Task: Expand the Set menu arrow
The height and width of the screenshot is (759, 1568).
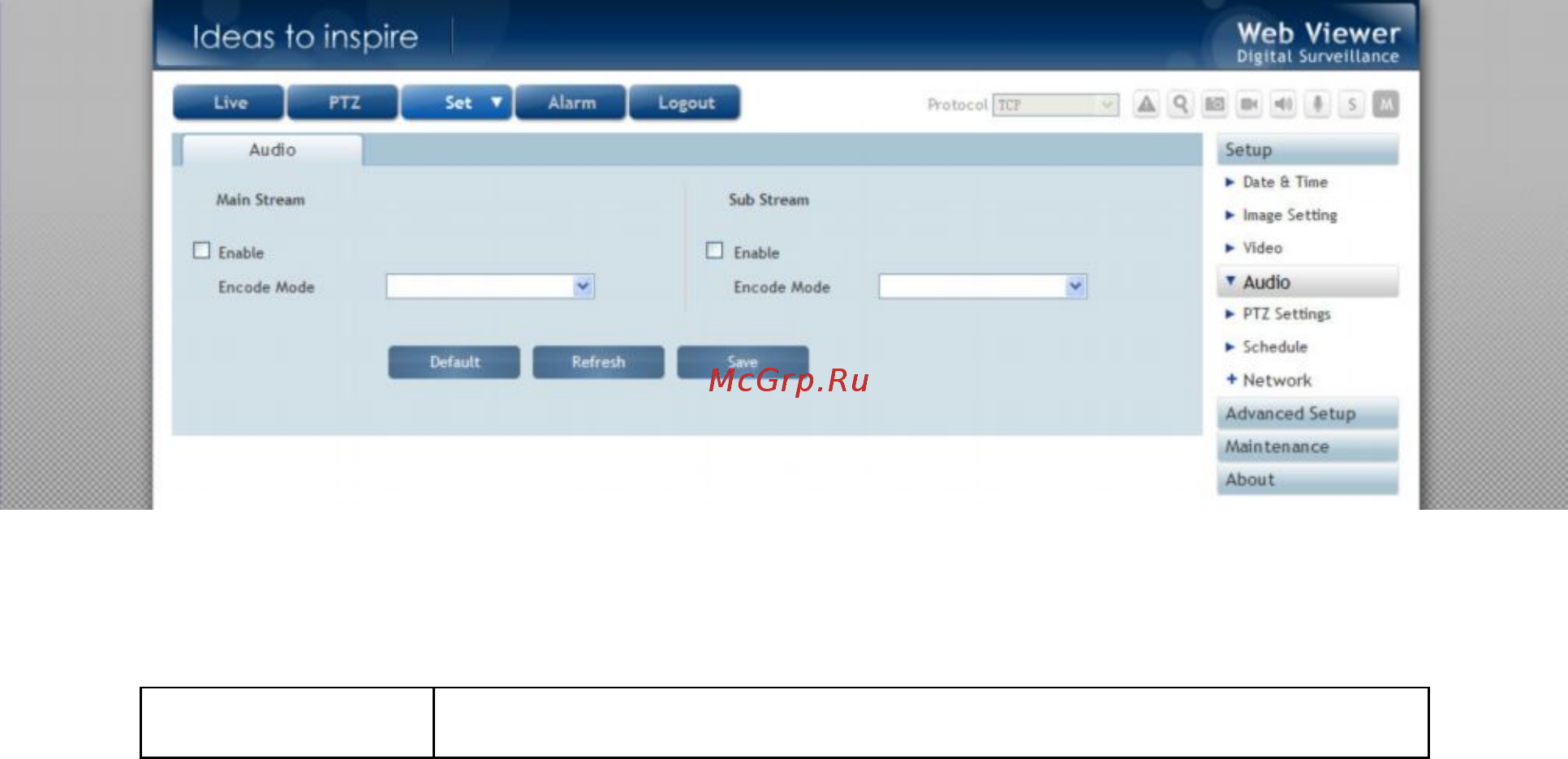Action: 497,102
